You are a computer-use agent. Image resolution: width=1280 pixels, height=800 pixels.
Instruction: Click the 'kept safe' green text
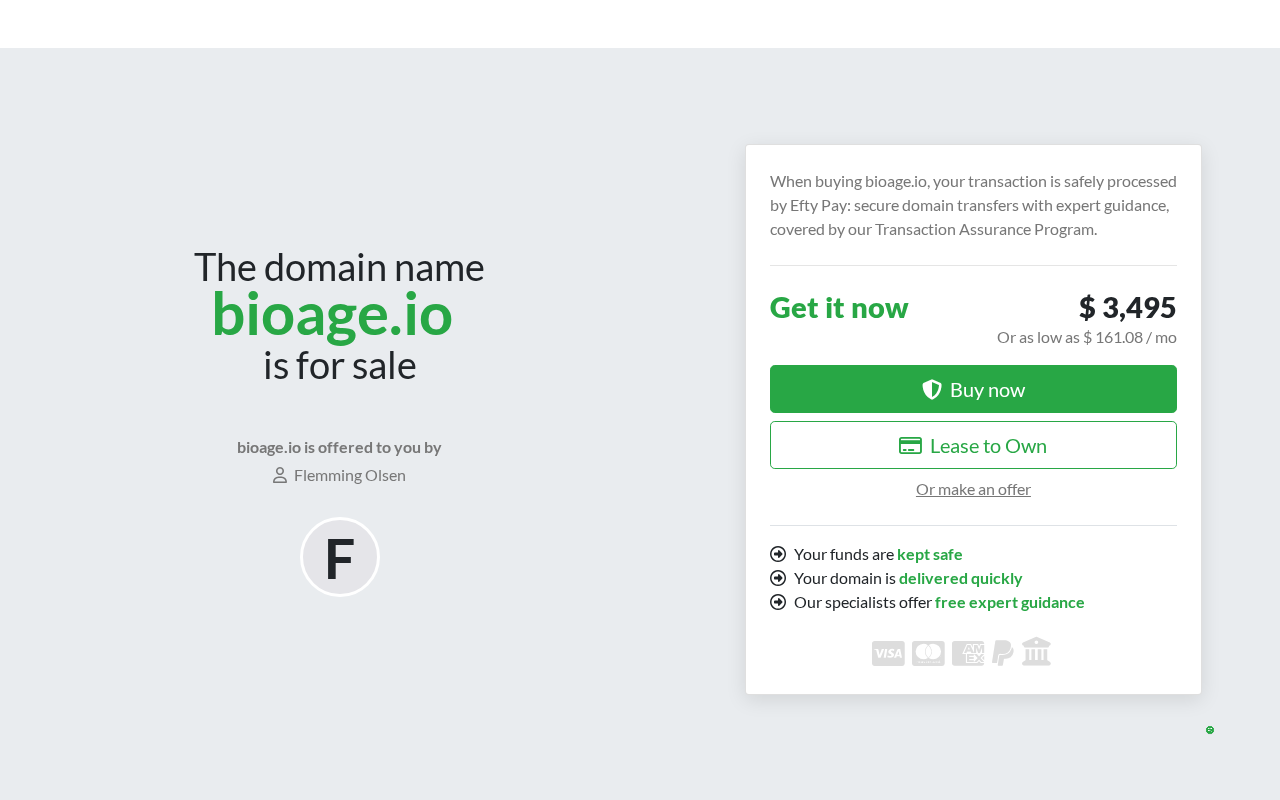(x=929, y=554)
